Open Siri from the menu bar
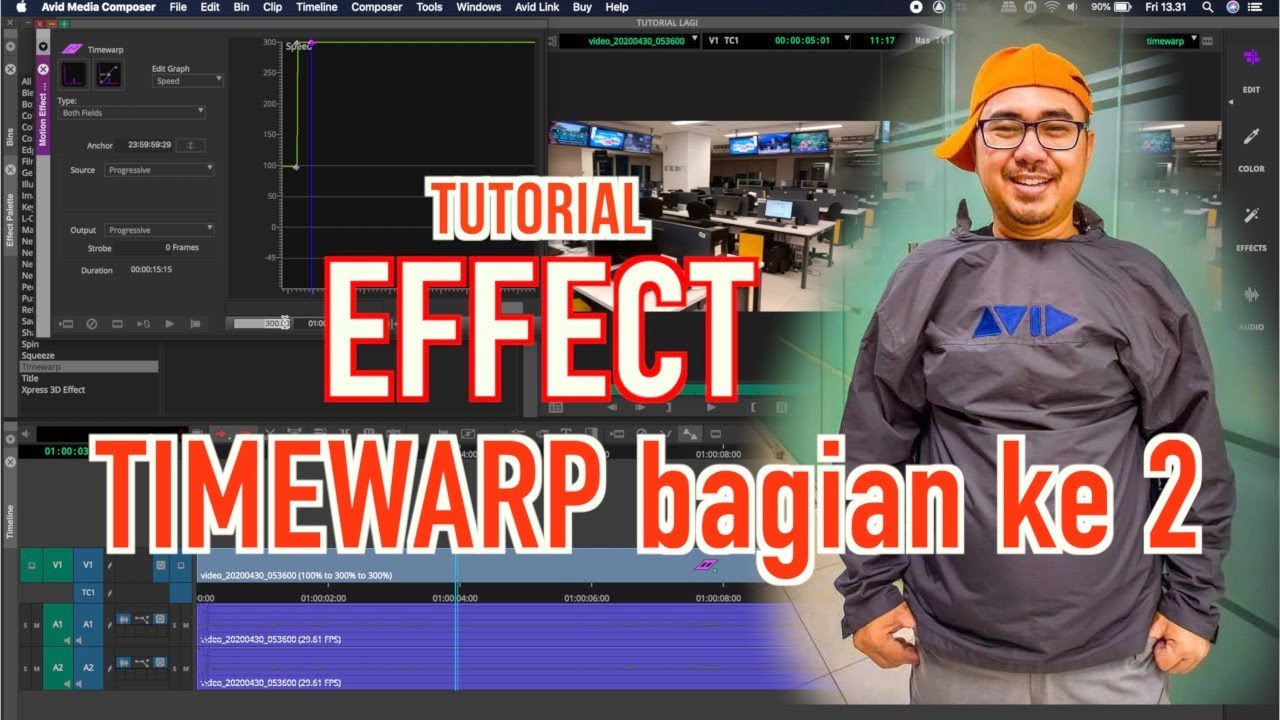This screenshot has width=1280, height=720. pyautogui.click(x=1232, y=7)
